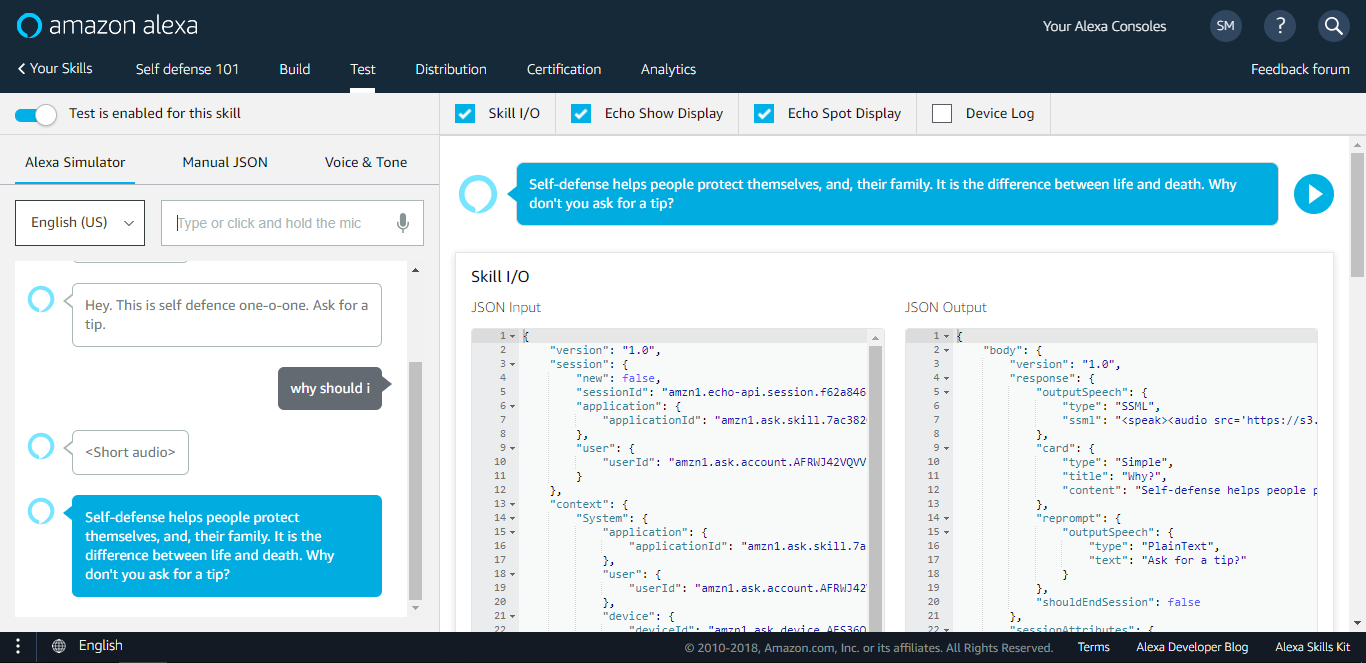Click the Alexa ring beside Short audio
The width and height of the screenshot is (1366, 663).
tap(41, 445)
